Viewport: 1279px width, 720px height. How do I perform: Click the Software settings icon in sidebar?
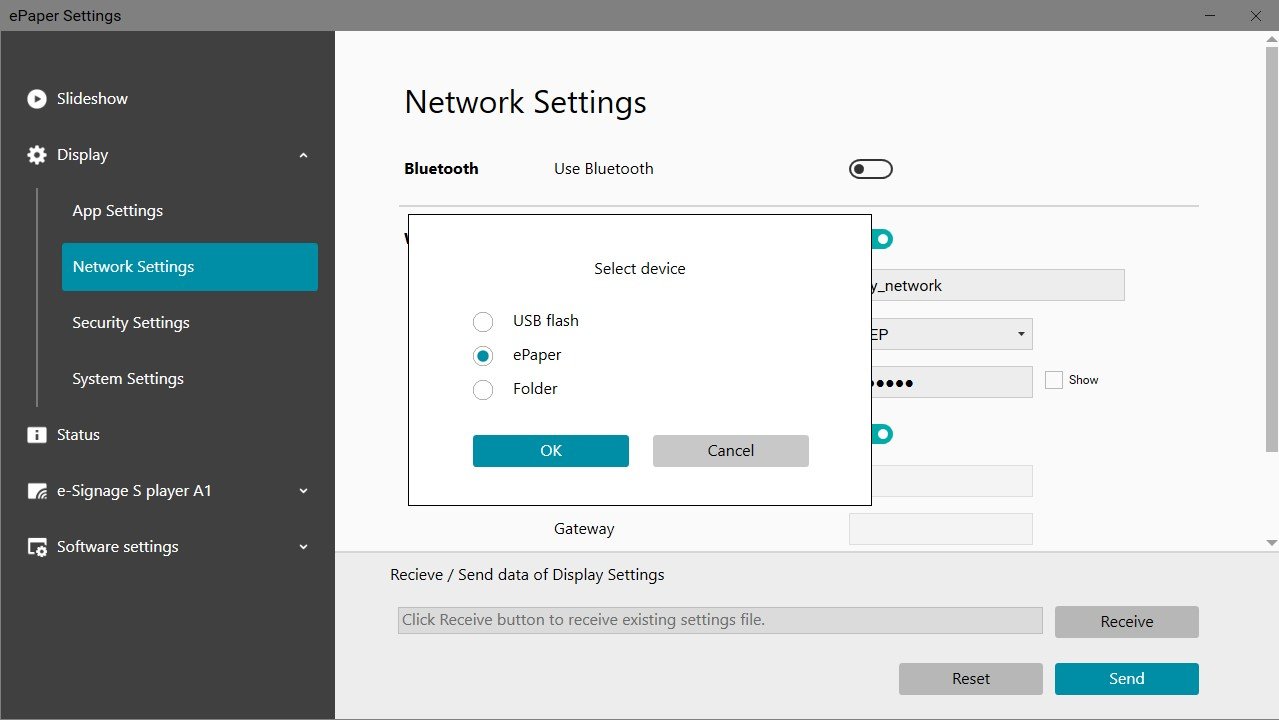pyautogui.click(x=36, y=546)
